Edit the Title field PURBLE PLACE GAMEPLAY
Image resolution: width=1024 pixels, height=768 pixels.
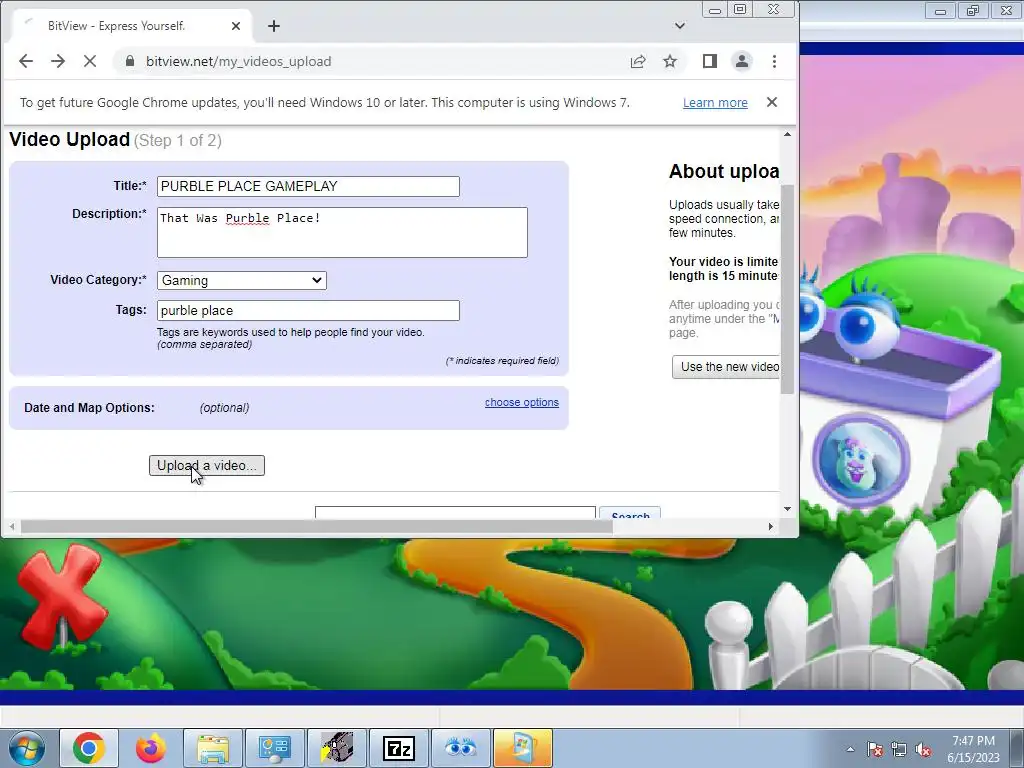click(x=308, y=186)
